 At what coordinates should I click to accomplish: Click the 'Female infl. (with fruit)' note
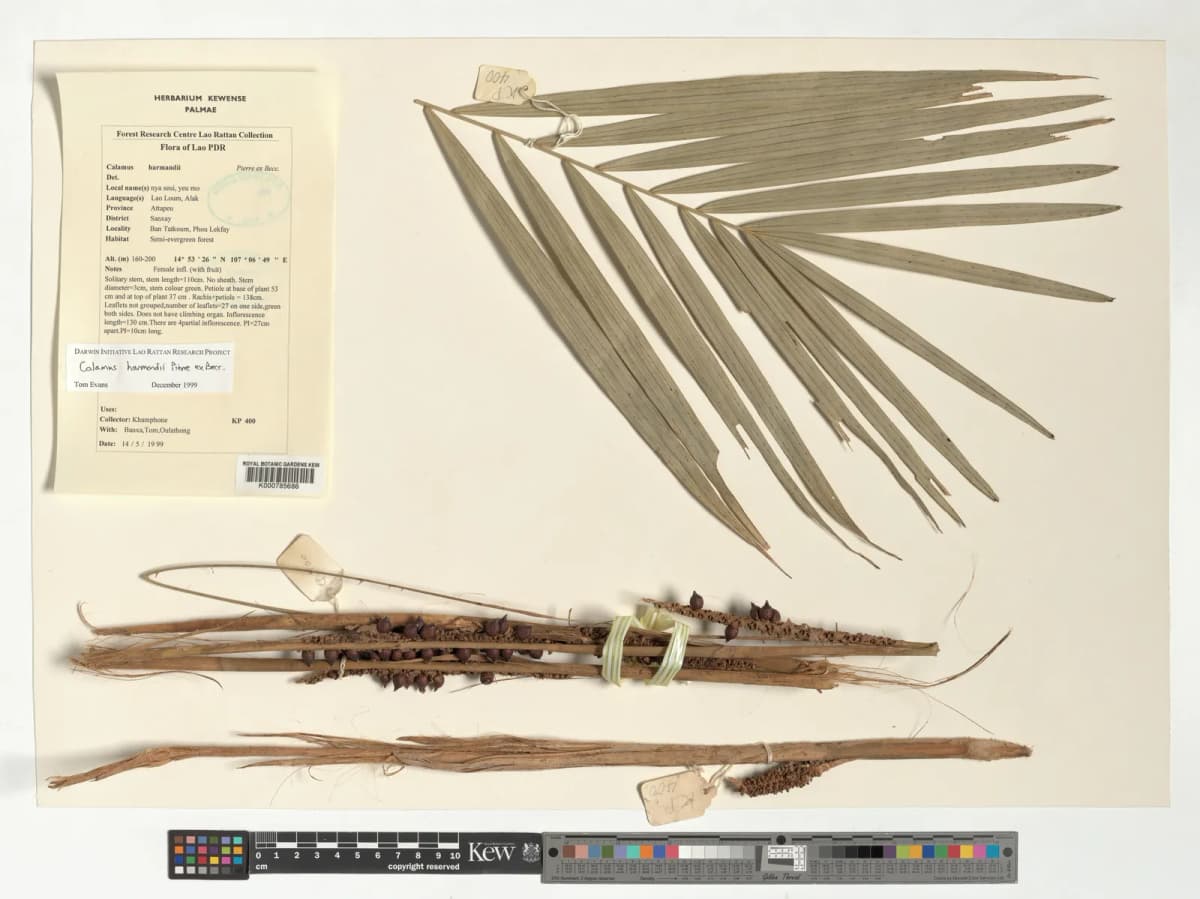(x=187, y=269)
